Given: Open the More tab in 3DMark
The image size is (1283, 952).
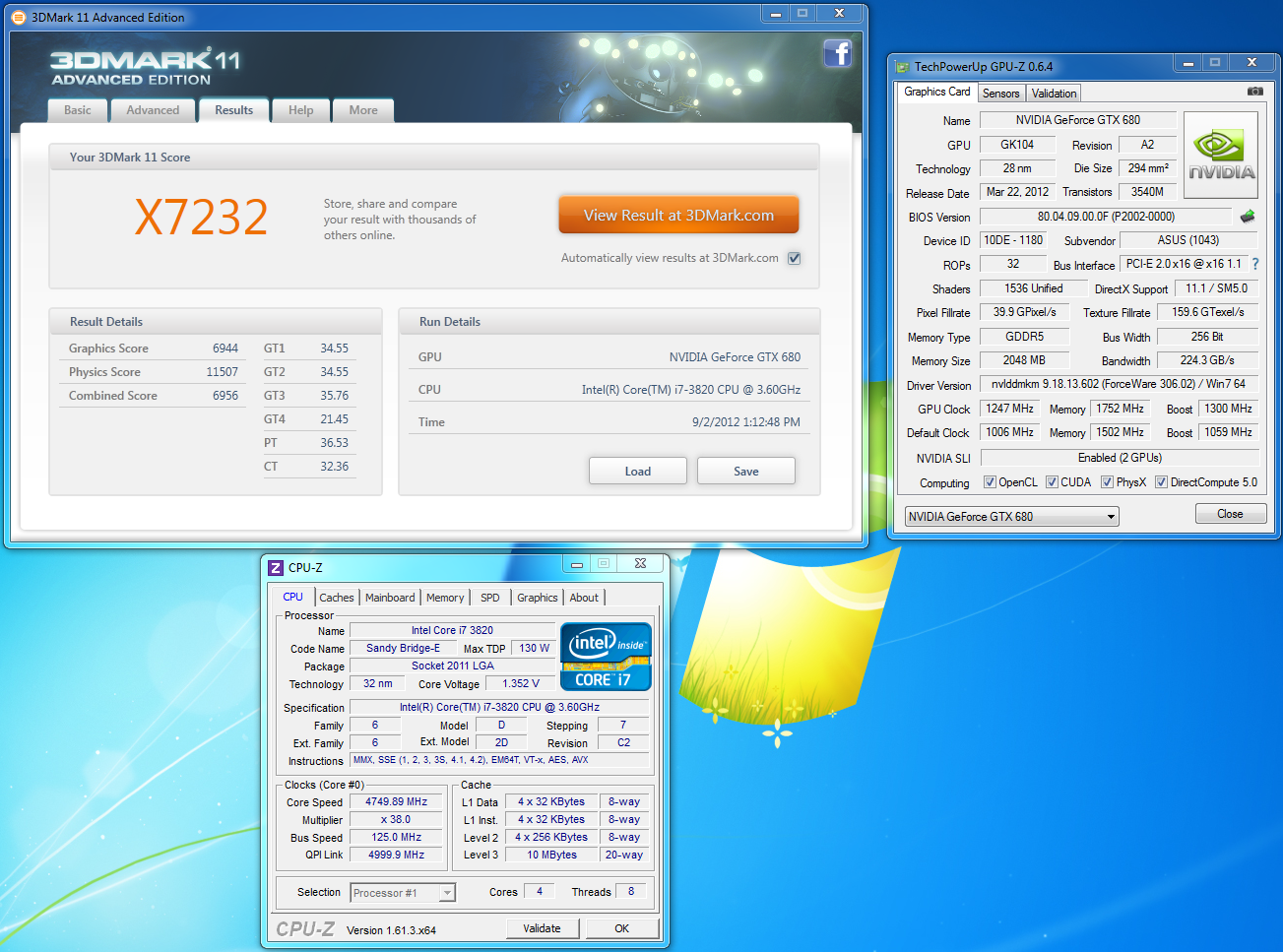Looking at the screenshot, I should (x=363, y=110).
